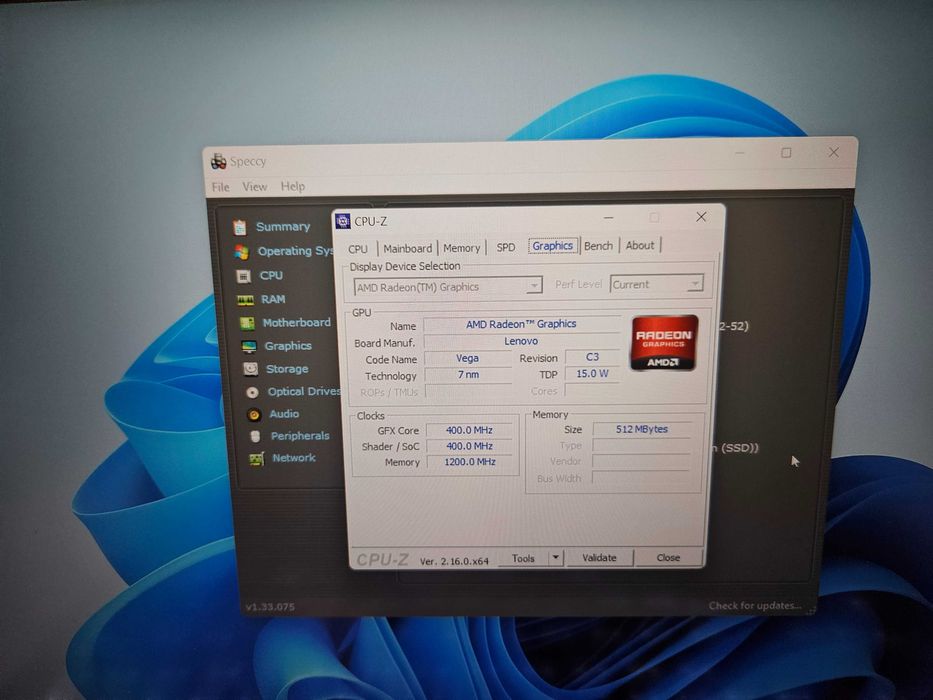Click the Technology value 7 nm
The width and height of the screenshot is (933, 700).
(468, 375)
